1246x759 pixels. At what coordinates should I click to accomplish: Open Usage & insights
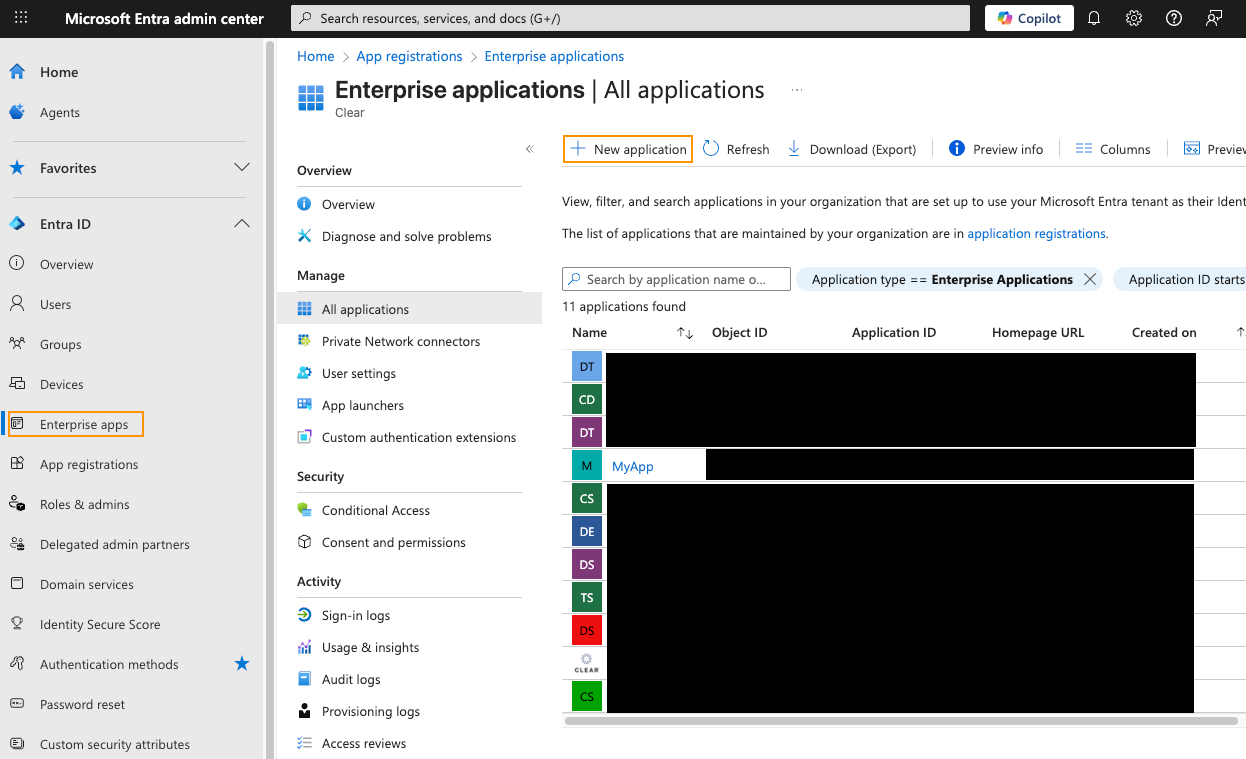[370, 647]
